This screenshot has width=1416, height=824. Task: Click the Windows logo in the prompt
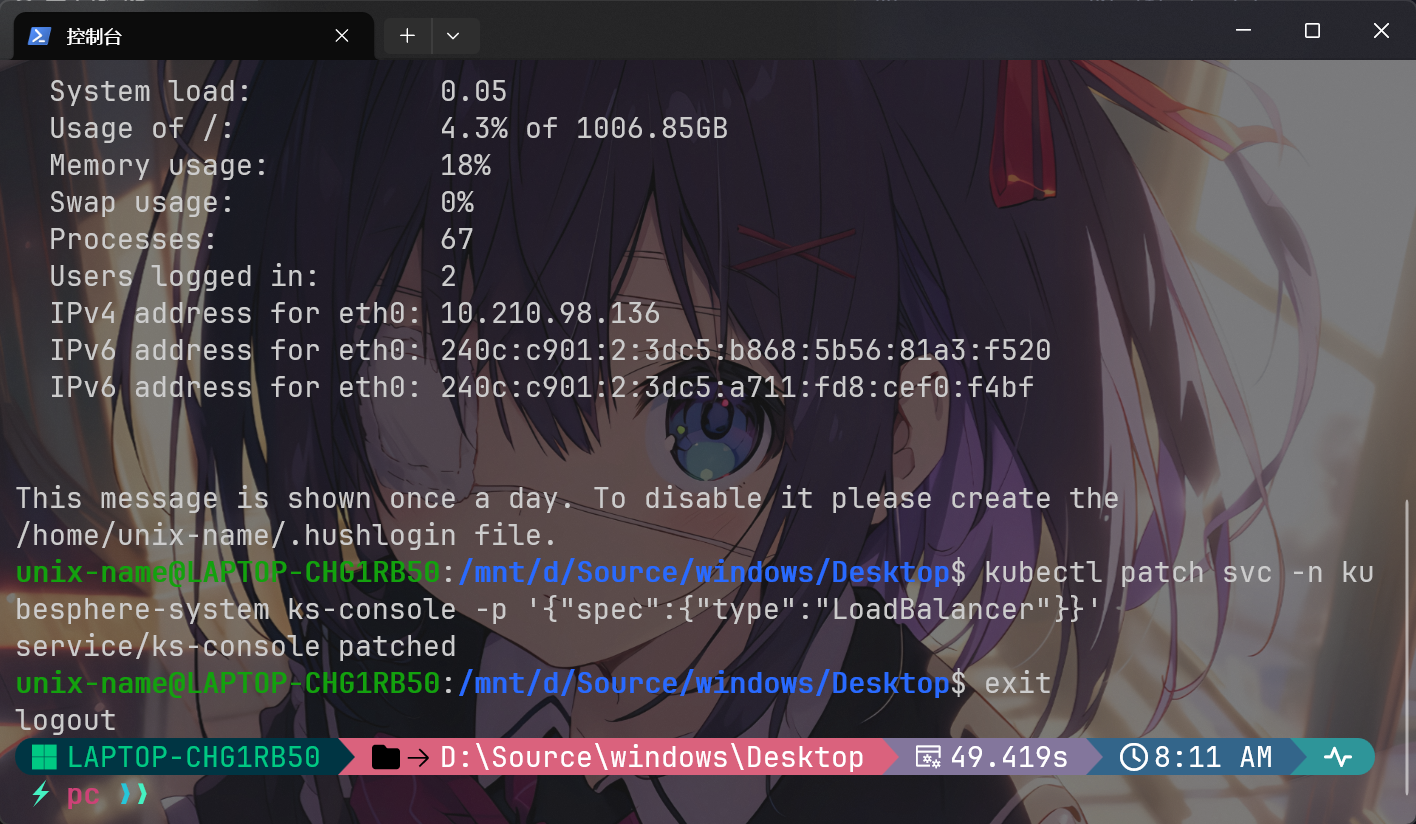coord(44,757)
